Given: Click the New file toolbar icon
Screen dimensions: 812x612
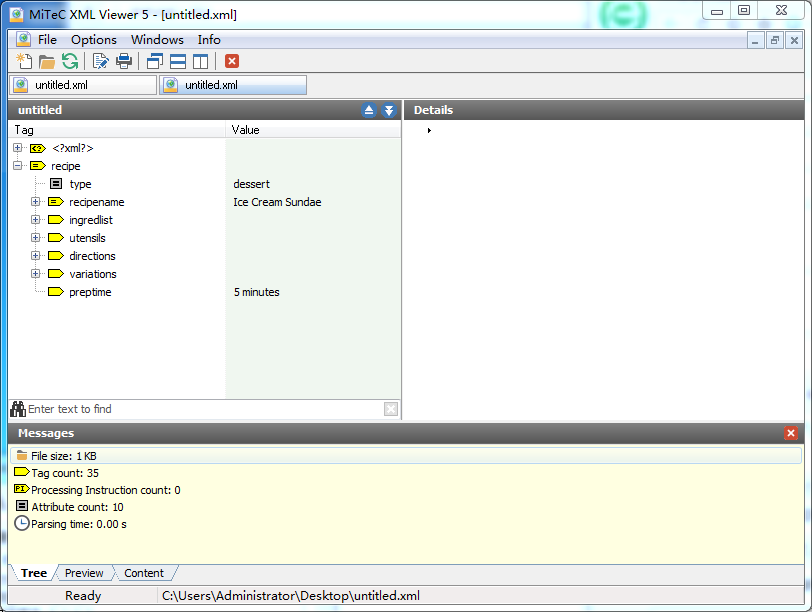Looking at the screenshot, I should tap(25, 61).
